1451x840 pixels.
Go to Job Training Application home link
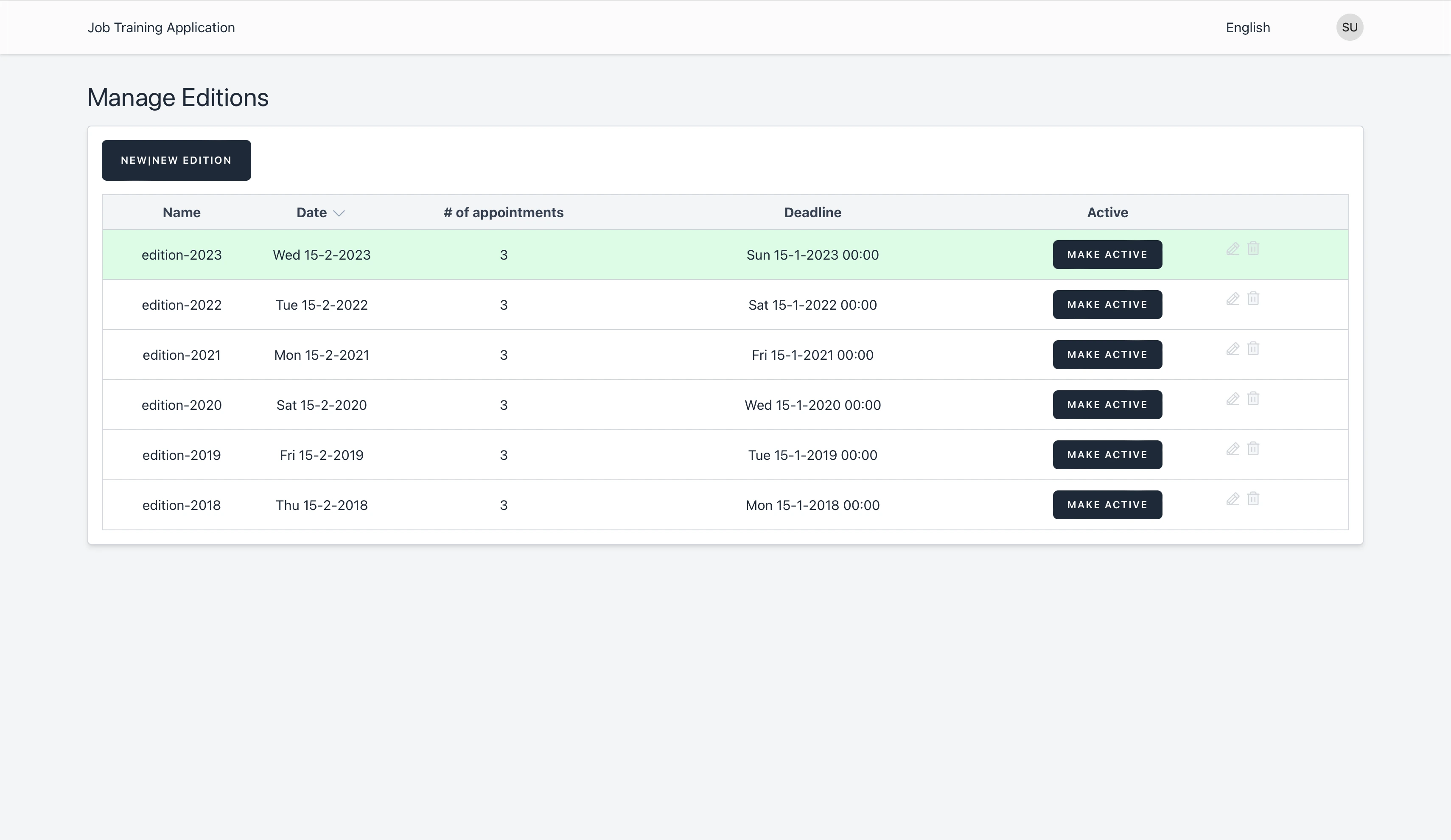pos(161,28)
